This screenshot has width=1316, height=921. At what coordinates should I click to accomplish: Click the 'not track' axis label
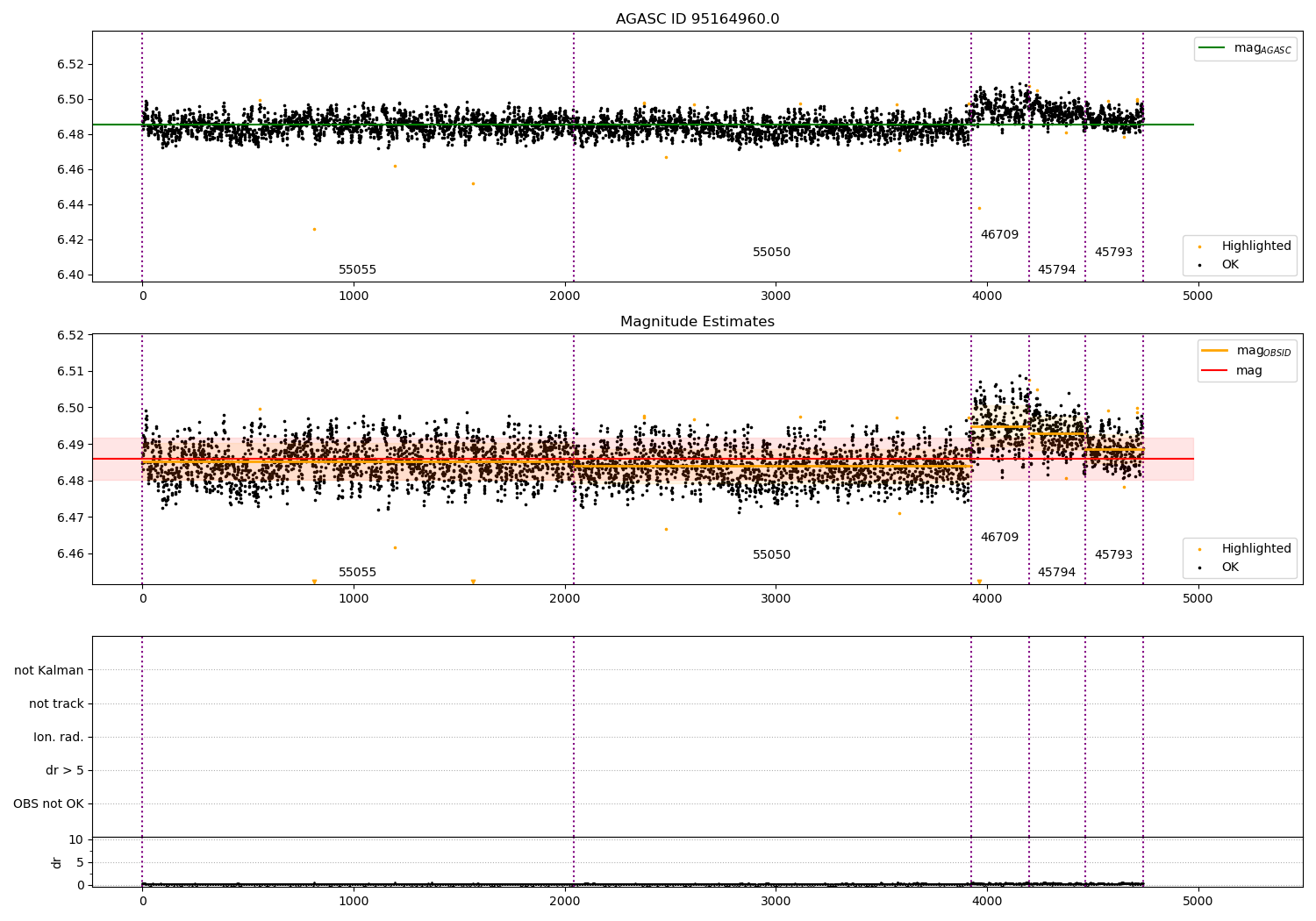[56, 703]
